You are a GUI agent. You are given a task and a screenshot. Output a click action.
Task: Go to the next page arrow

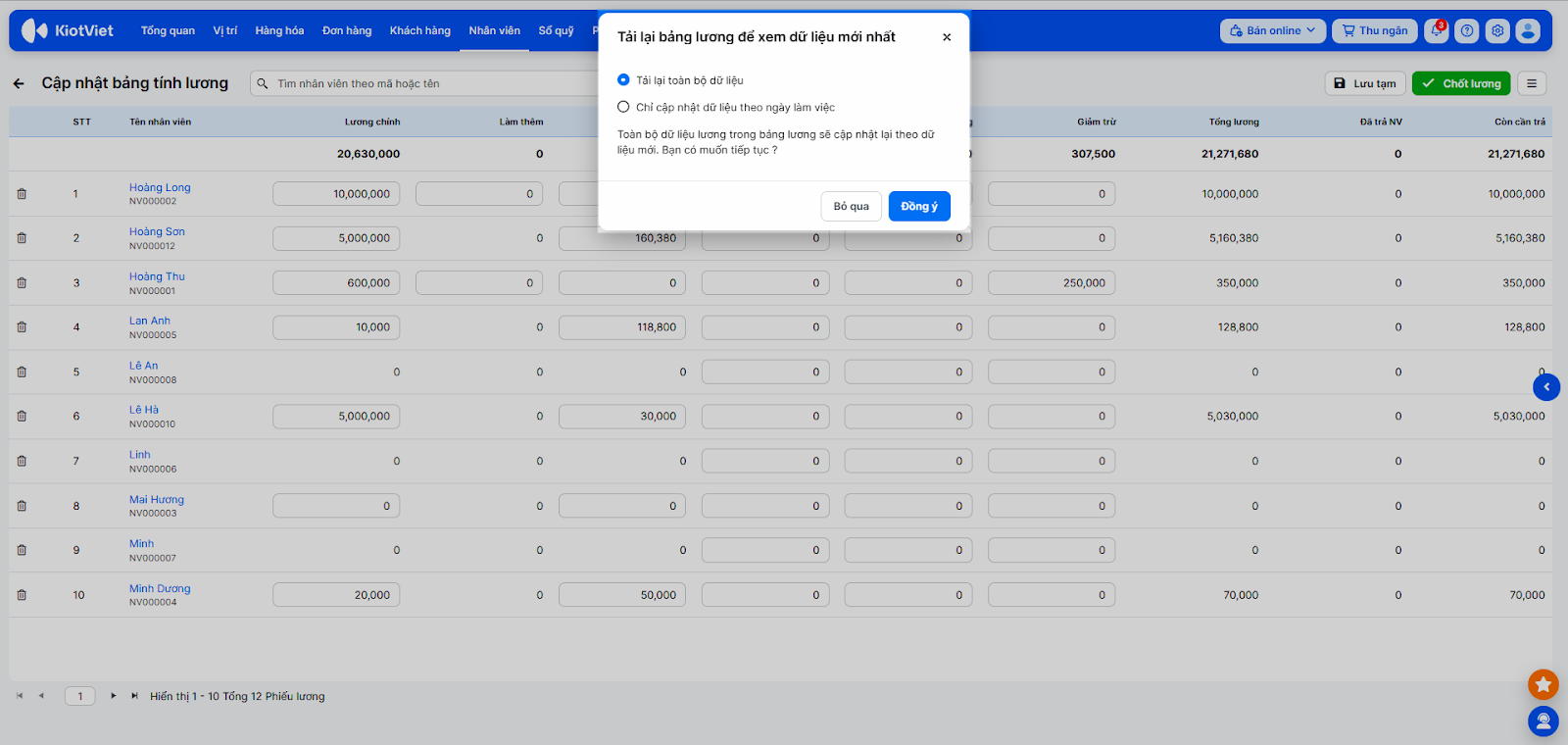pyautogui.click(x=114, y=696)
